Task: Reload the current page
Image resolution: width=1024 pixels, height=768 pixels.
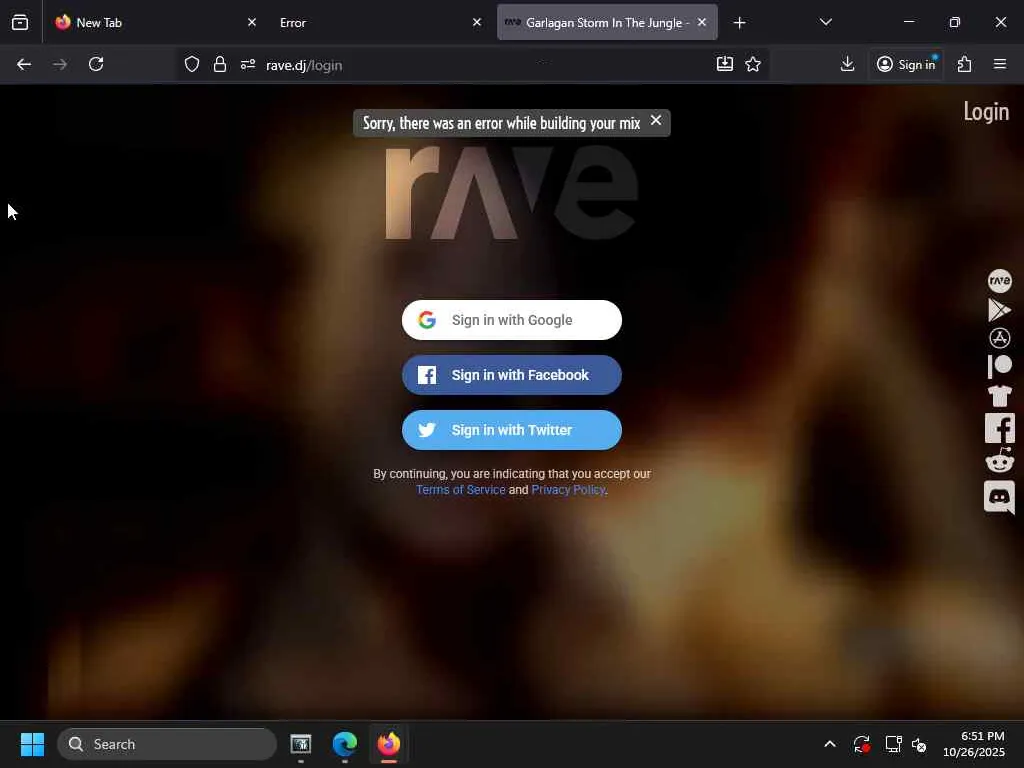Action: 96,65
